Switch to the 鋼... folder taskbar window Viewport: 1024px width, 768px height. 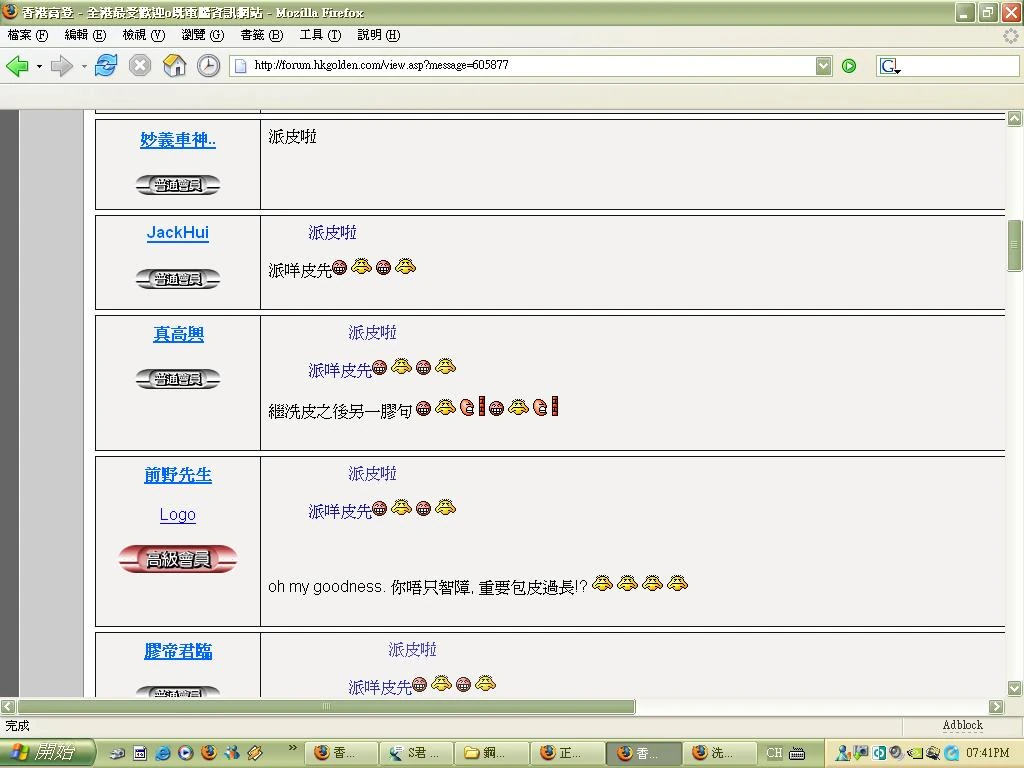pos(491,753)
